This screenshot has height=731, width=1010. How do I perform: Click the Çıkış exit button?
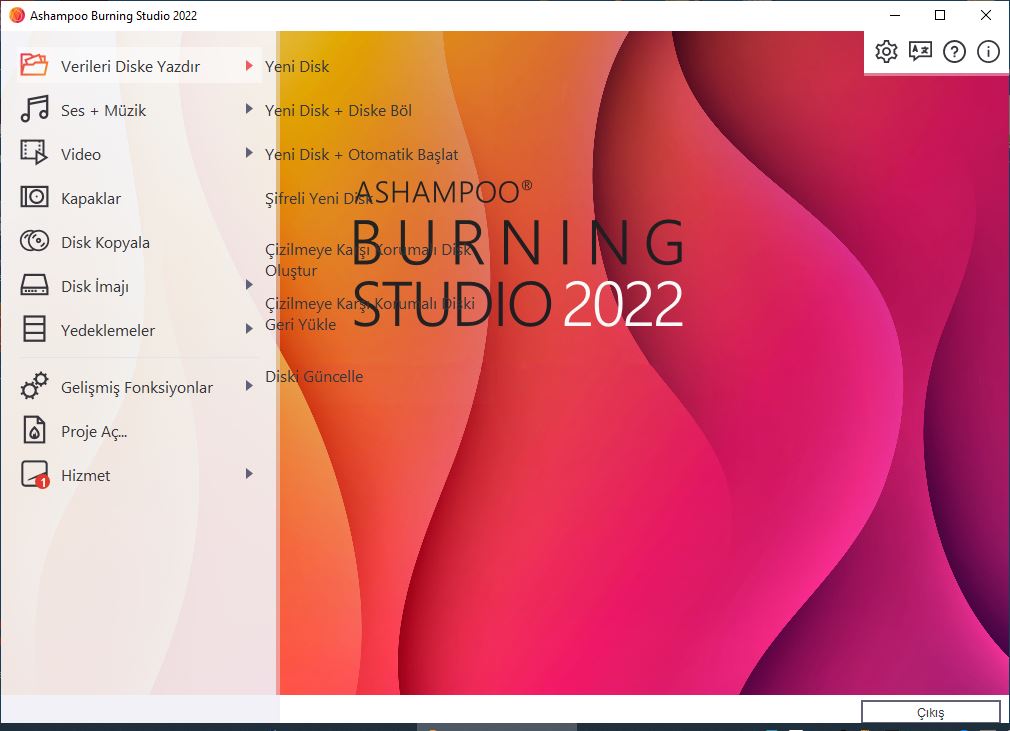point(930,712)
